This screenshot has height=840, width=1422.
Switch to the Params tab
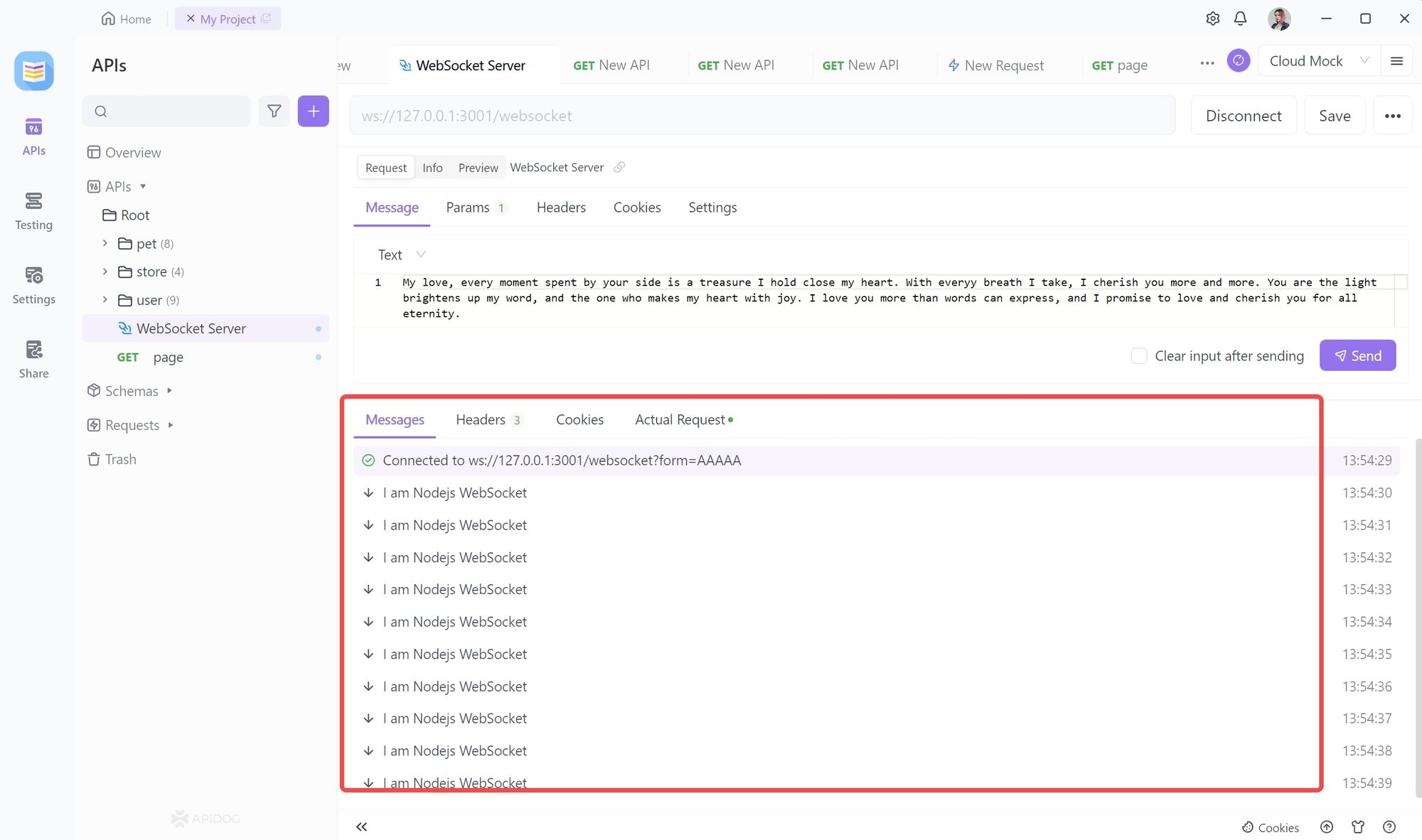pos(476,208)
